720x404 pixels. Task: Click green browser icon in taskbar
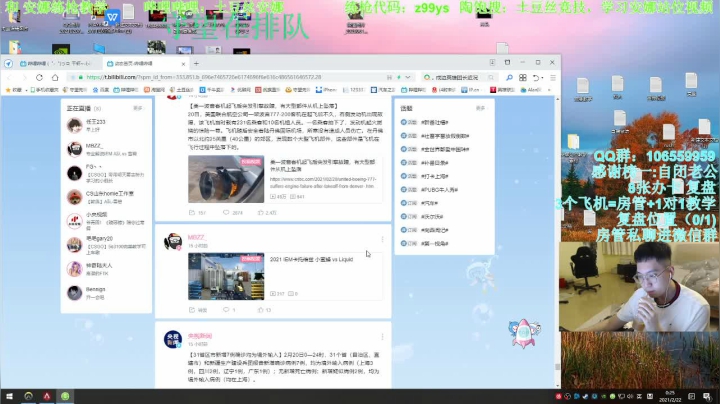pos(65,396)
